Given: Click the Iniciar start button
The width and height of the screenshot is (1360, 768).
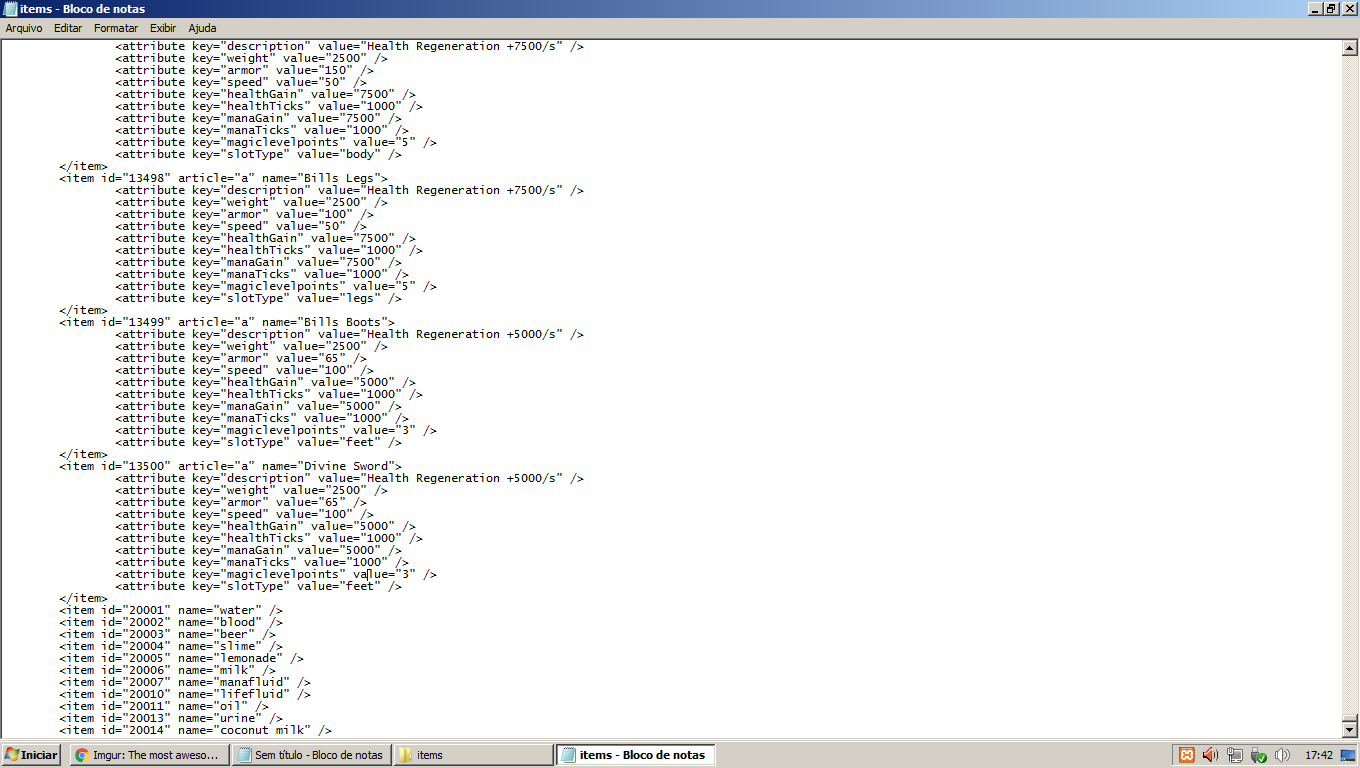Looking at the screenshot, I should [x=32, y=755].
